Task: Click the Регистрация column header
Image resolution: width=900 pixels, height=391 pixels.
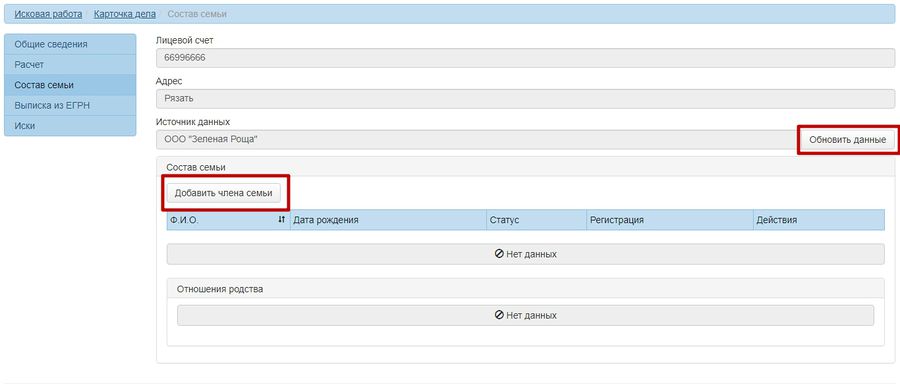Action: [x=669, y=220]
